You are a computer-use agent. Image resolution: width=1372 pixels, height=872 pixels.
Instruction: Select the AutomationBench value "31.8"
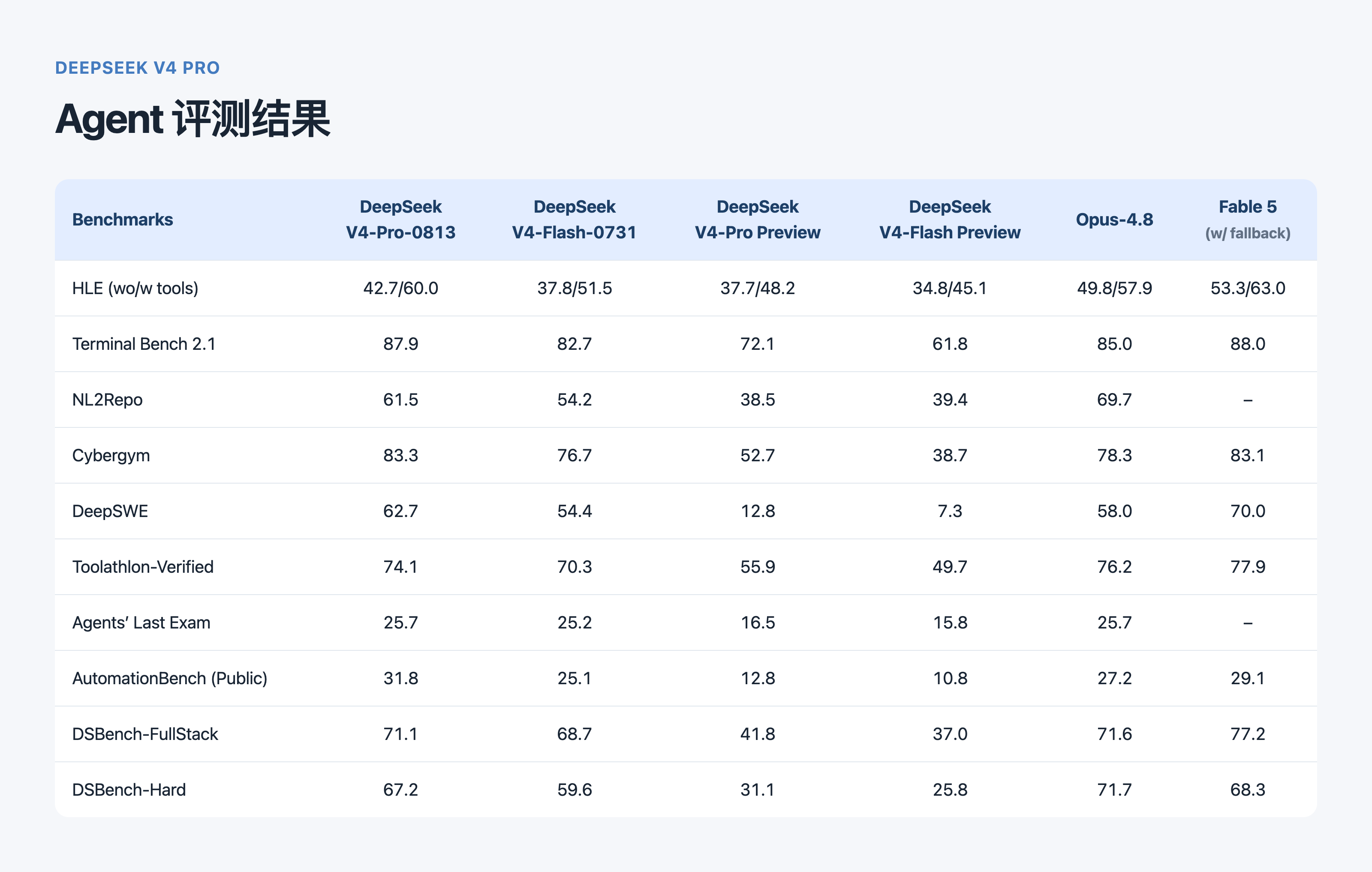[x=400, y=678]
